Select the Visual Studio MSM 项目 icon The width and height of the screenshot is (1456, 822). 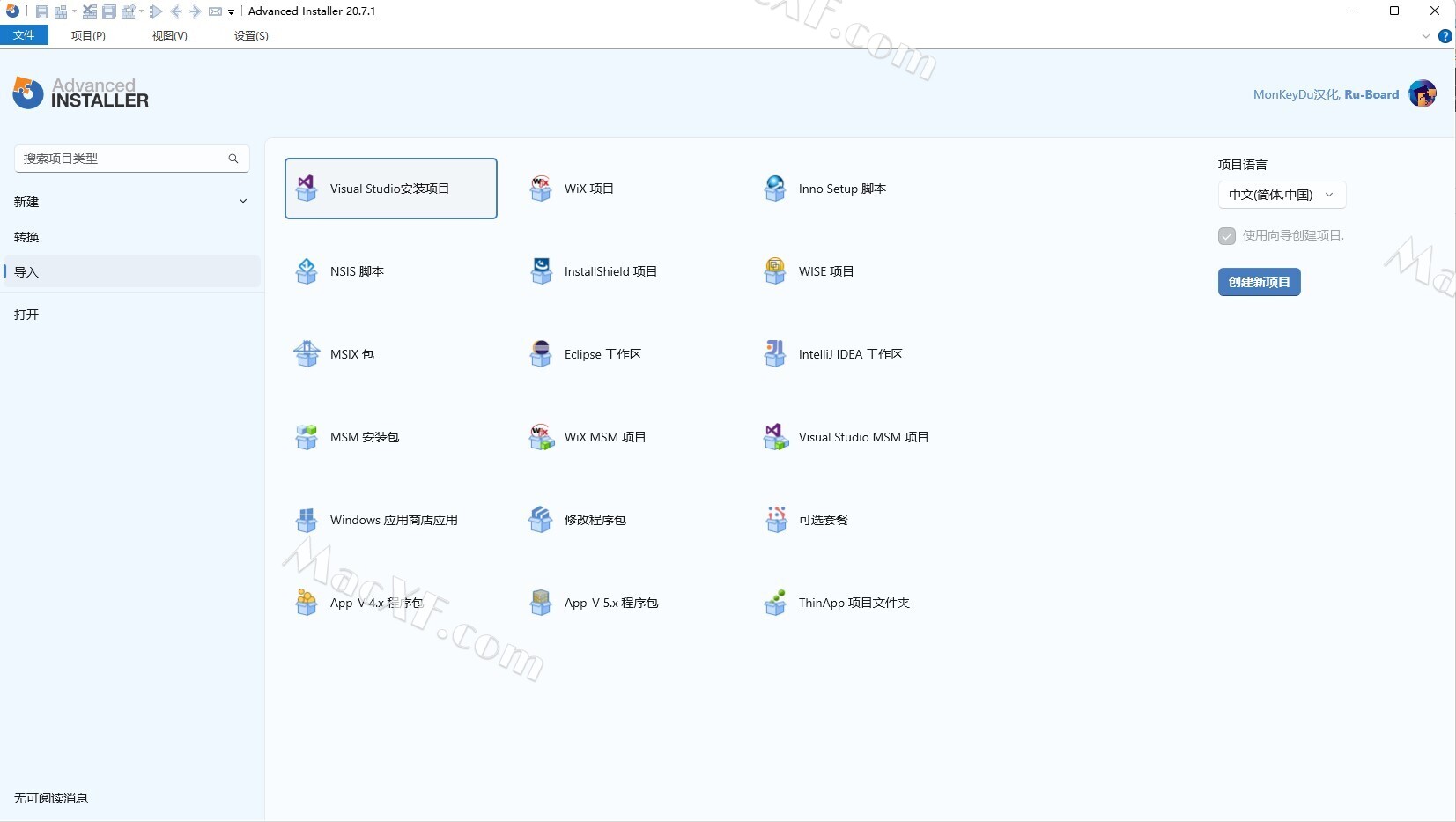pos(775,437)
